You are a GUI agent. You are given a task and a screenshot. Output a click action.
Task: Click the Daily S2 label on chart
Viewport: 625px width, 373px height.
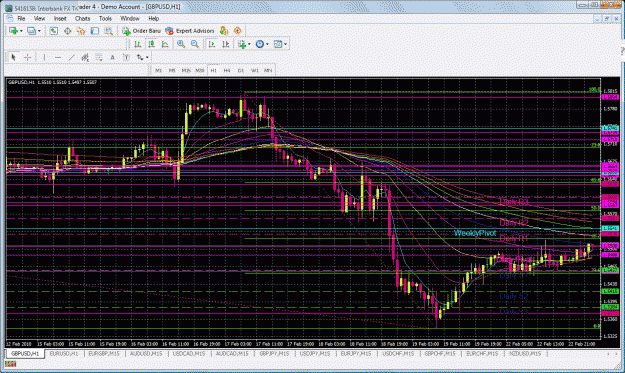(514, 296)
